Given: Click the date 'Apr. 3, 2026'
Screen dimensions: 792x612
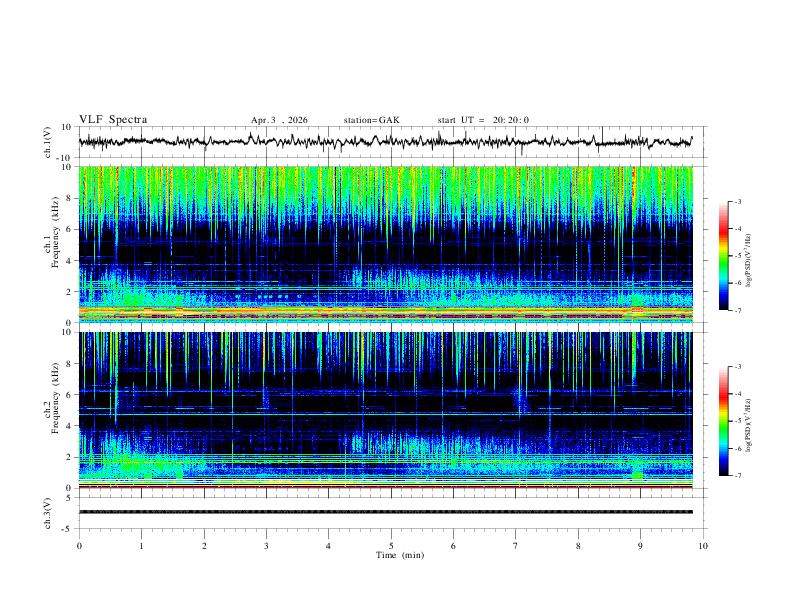Looking at the screenshot, I should point(279,120).
